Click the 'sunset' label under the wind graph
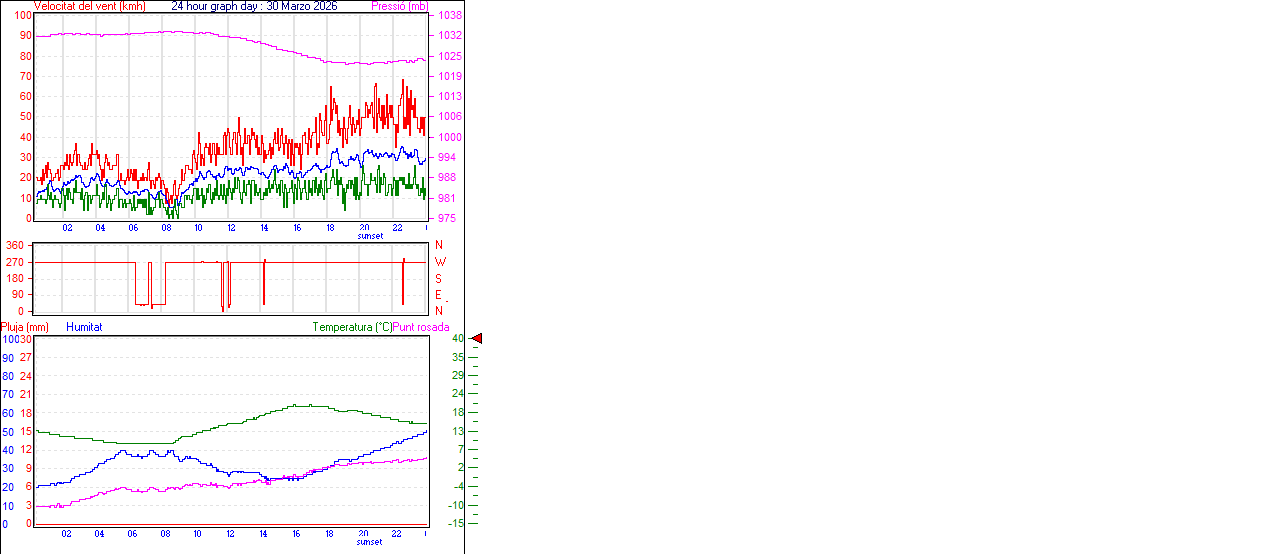The width and height of the screenshot is (1280, 554). pos(370,236)
